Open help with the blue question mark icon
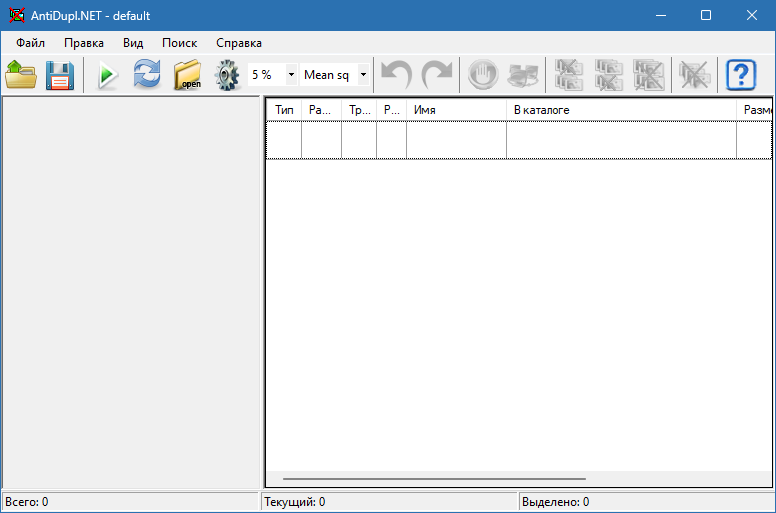The height and width of the screenshot is (513, 776). [741, 75]
